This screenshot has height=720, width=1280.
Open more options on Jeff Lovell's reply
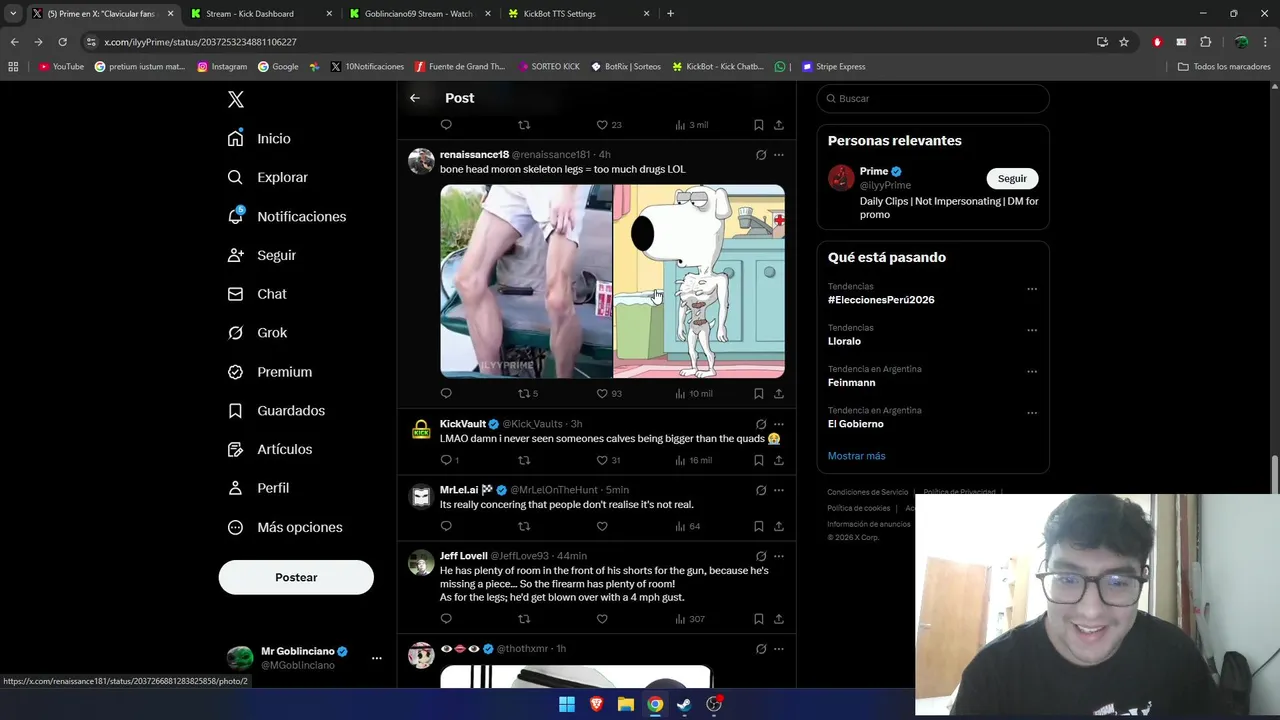[x=779, y=556]
